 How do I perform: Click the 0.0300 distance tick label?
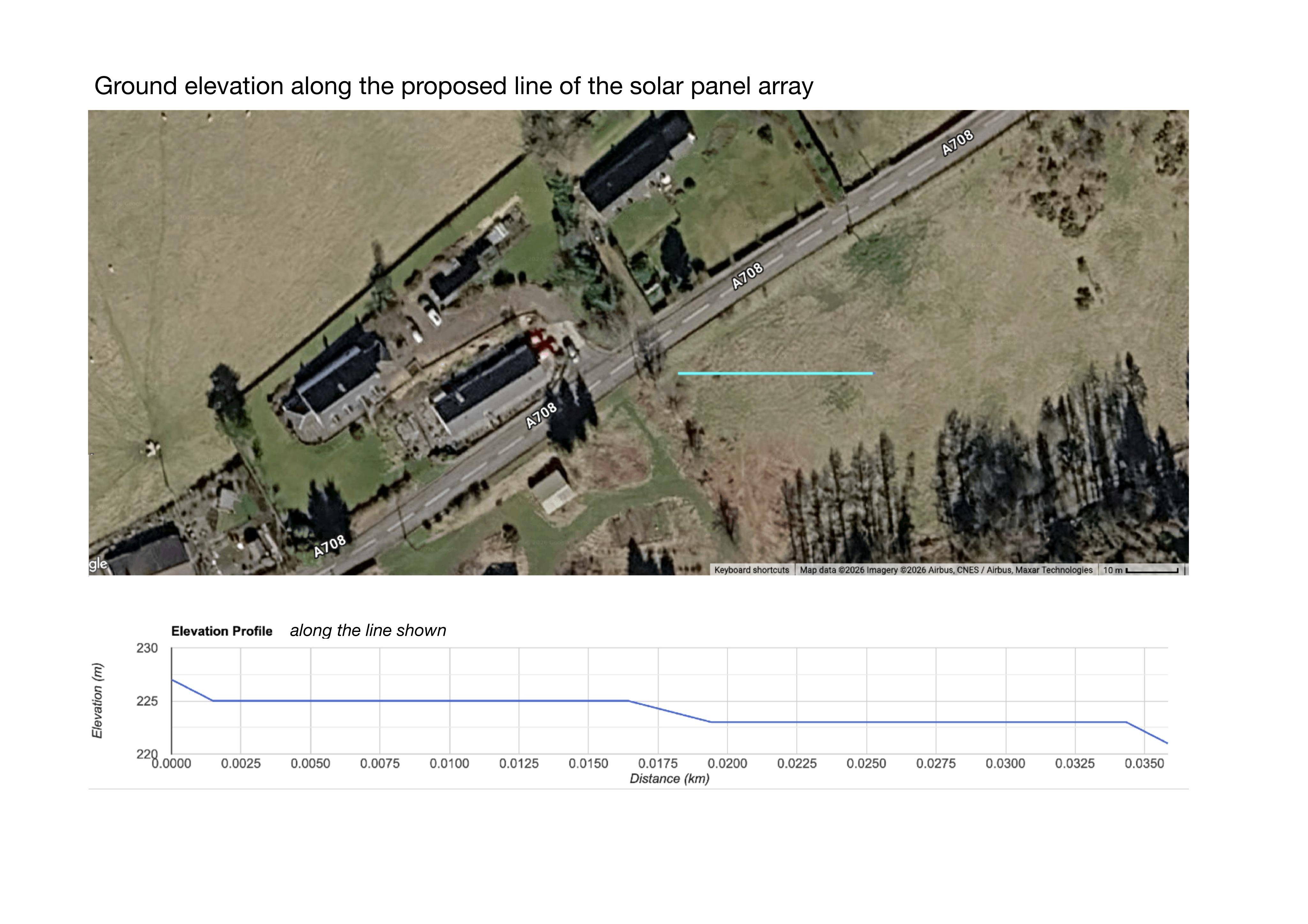[x=1006, y=763]
